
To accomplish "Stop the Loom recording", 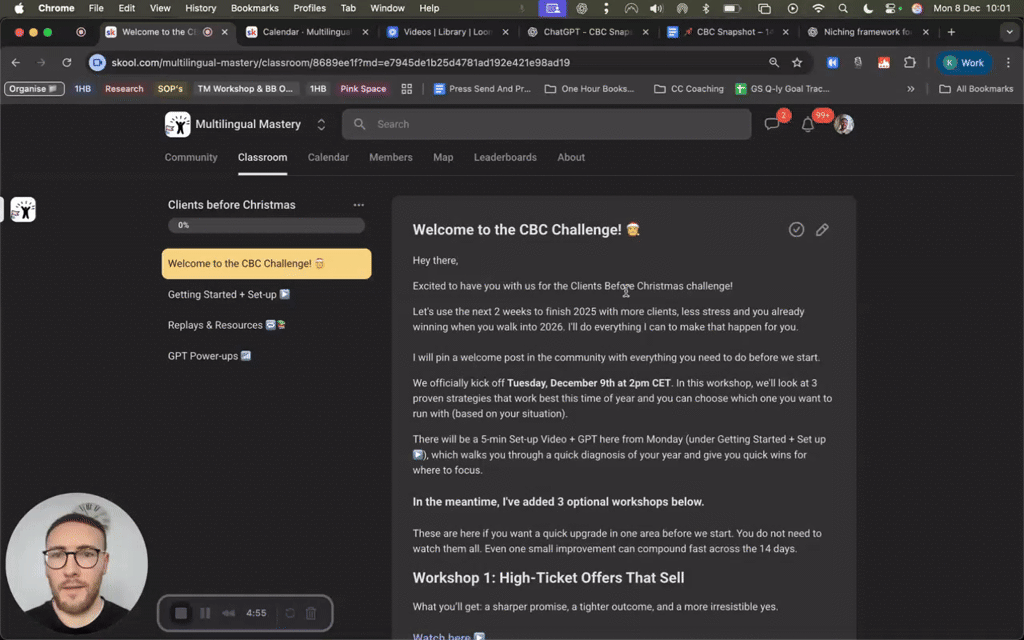I will [181, 613].
